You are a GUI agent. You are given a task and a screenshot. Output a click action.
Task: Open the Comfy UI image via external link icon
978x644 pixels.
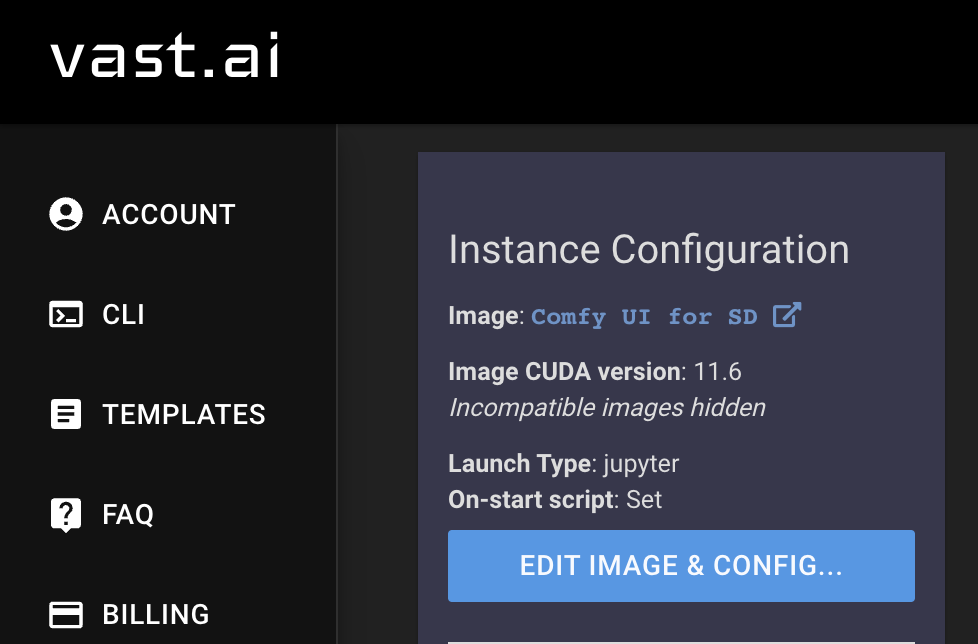pyautogui.click(x=788, y=315)
